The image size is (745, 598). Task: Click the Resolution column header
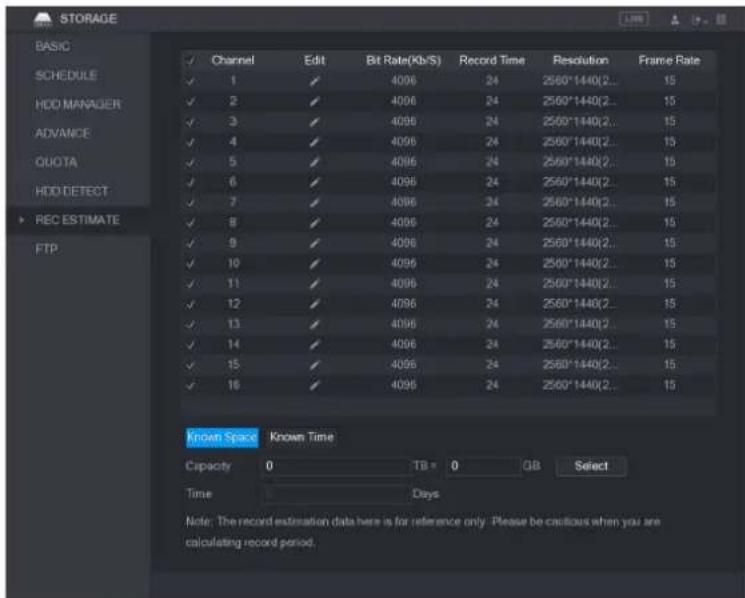(580, 61)
